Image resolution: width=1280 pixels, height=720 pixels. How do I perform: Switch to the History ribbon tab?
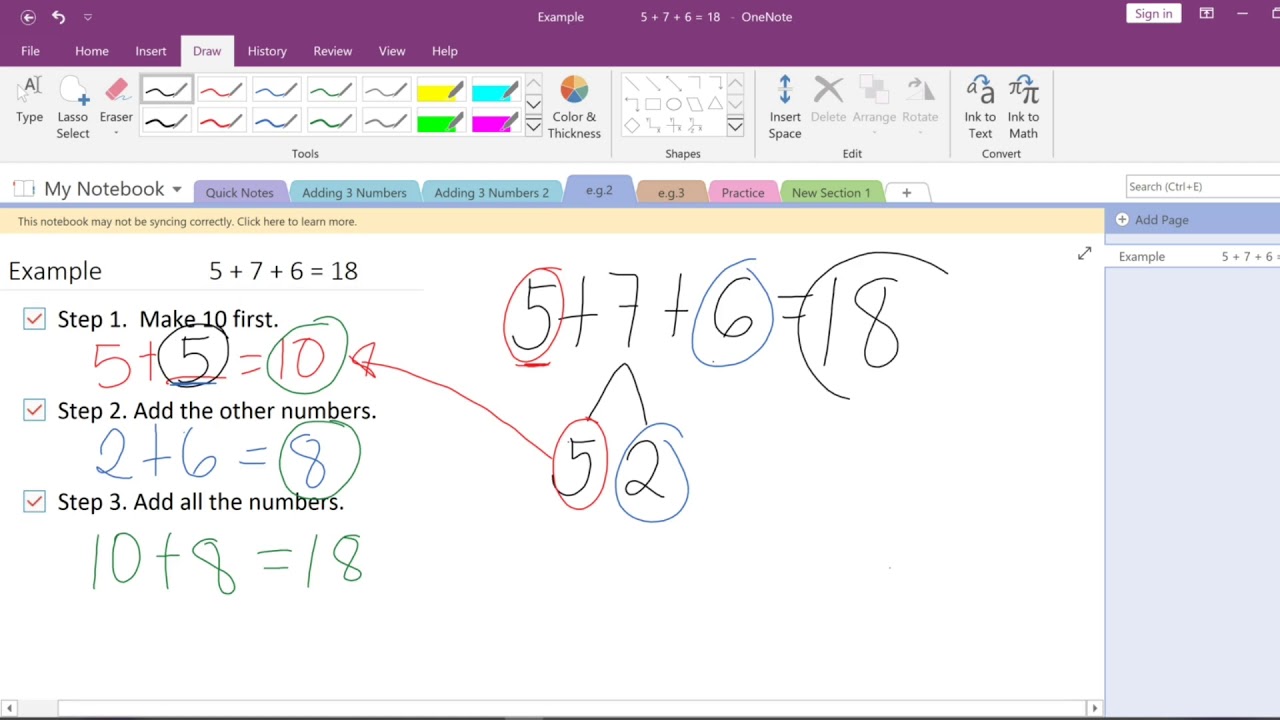click(267, 51)
